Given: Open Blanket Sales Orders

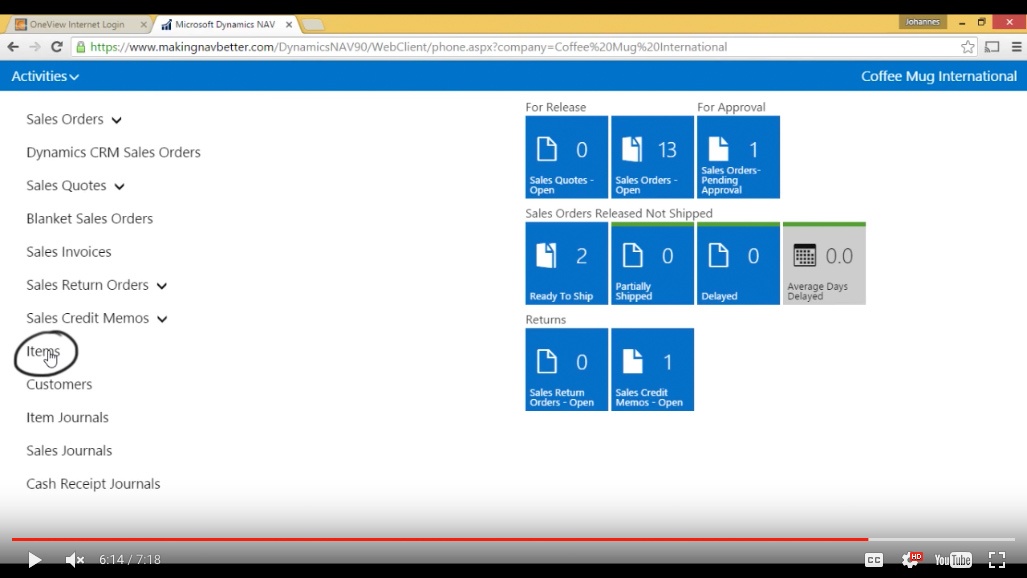Looking at the screenshot, I should pyautogui.click(x=90, y=218).
